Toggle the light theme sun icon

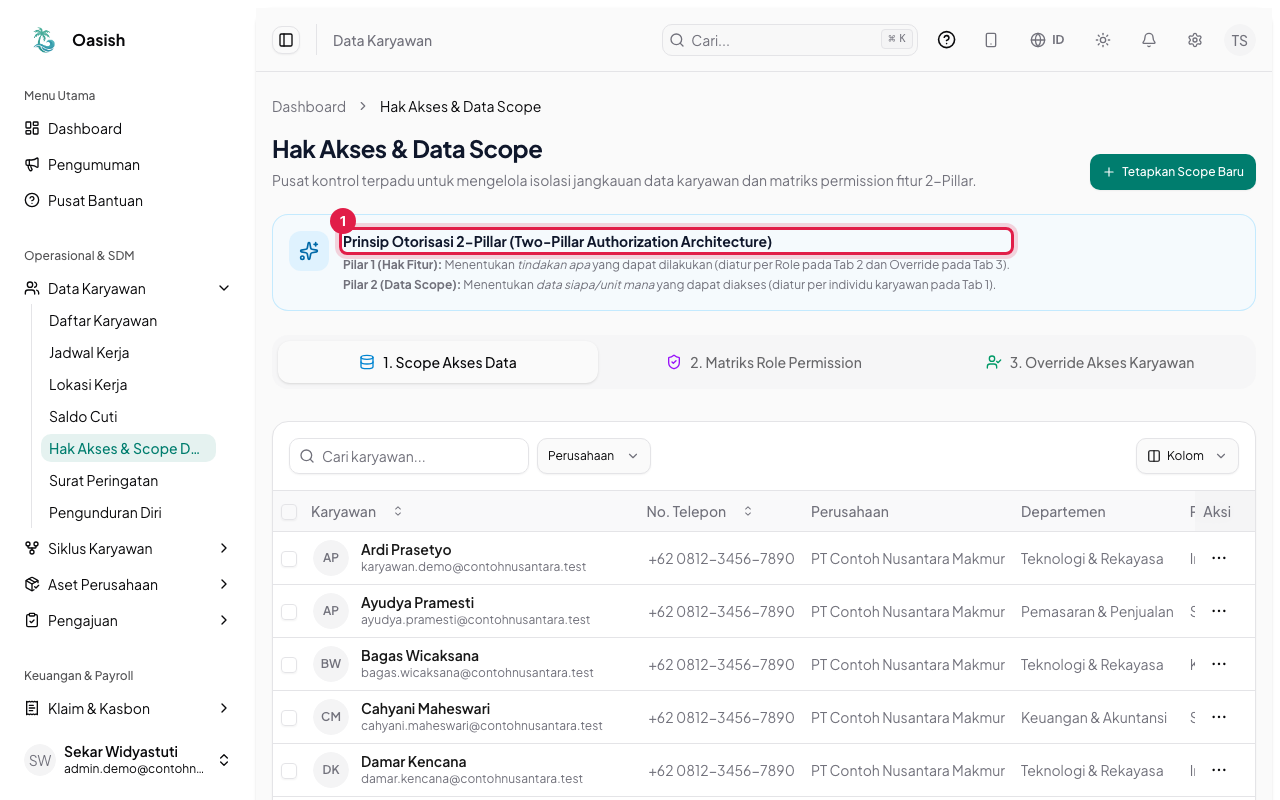click(x=1103, y=40)
